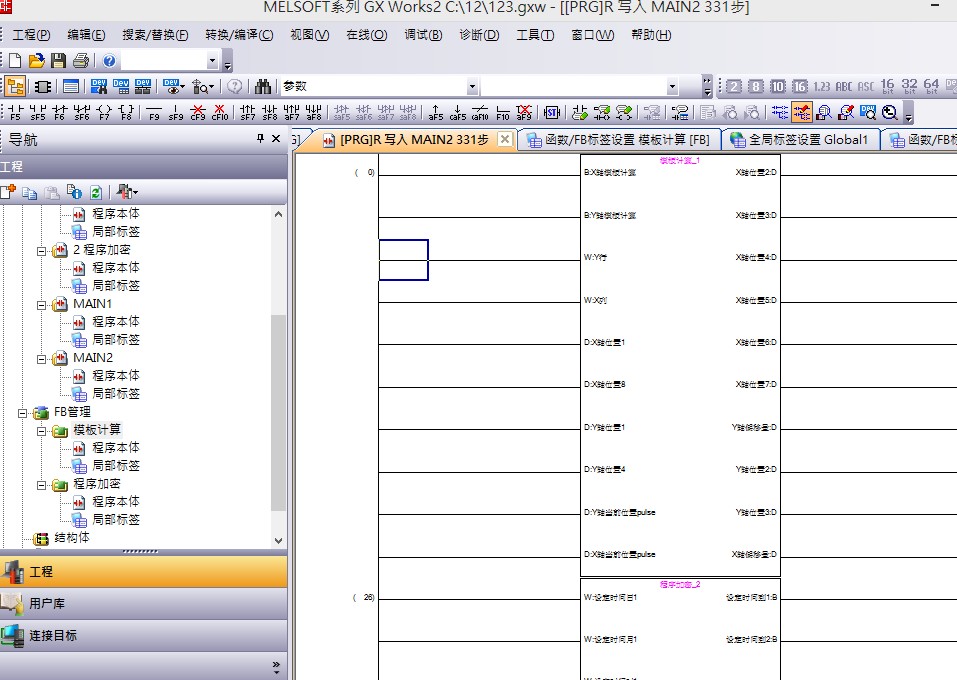Toggle the highlighted monitor mode toolbar button
The image size is (957, 680).
pyautogui.click(x=802, y=112)
